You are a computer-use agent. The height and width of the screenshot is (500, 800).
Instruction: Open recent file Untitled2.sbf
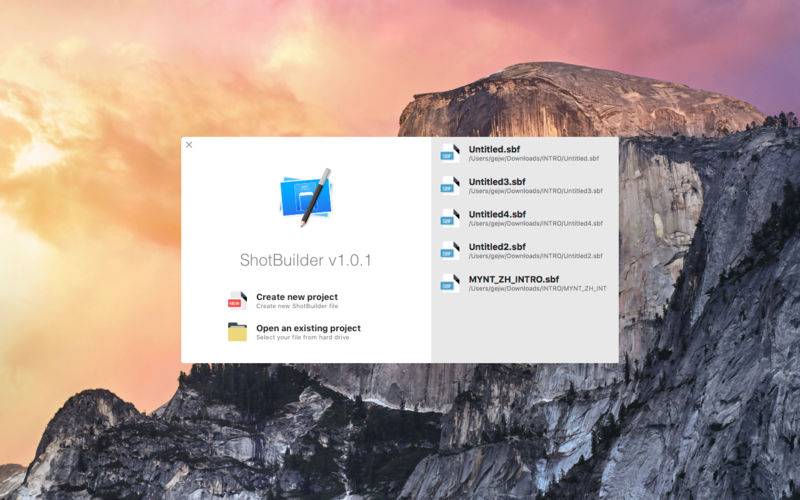[525, 251]
